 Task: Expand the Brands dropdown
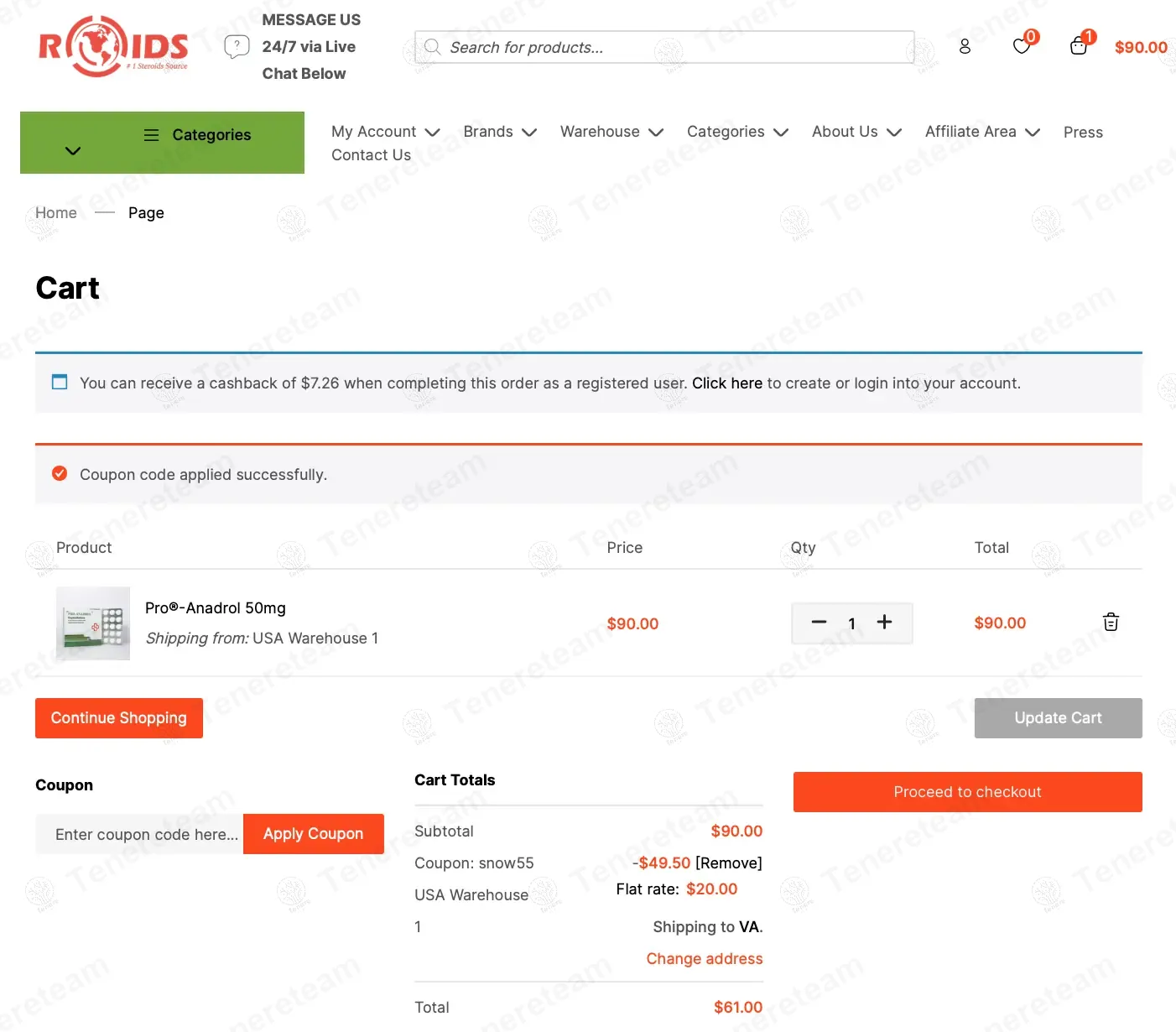click(x=499, y=132)
